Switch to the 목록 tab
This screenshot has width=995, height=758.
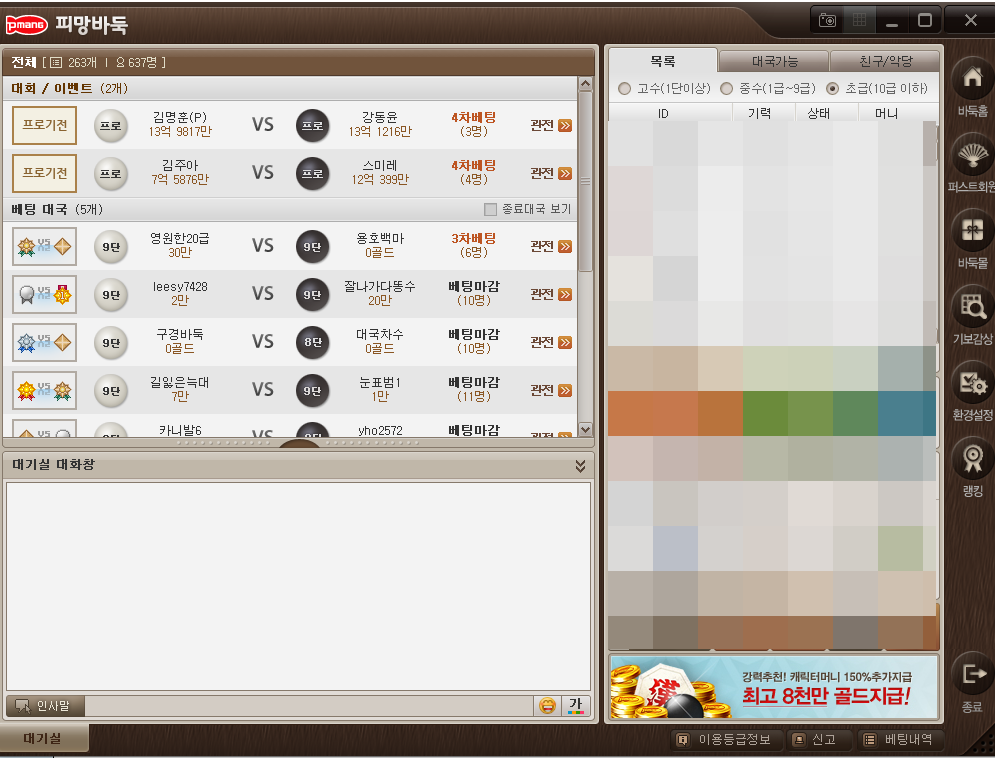(x=662, y=61)
